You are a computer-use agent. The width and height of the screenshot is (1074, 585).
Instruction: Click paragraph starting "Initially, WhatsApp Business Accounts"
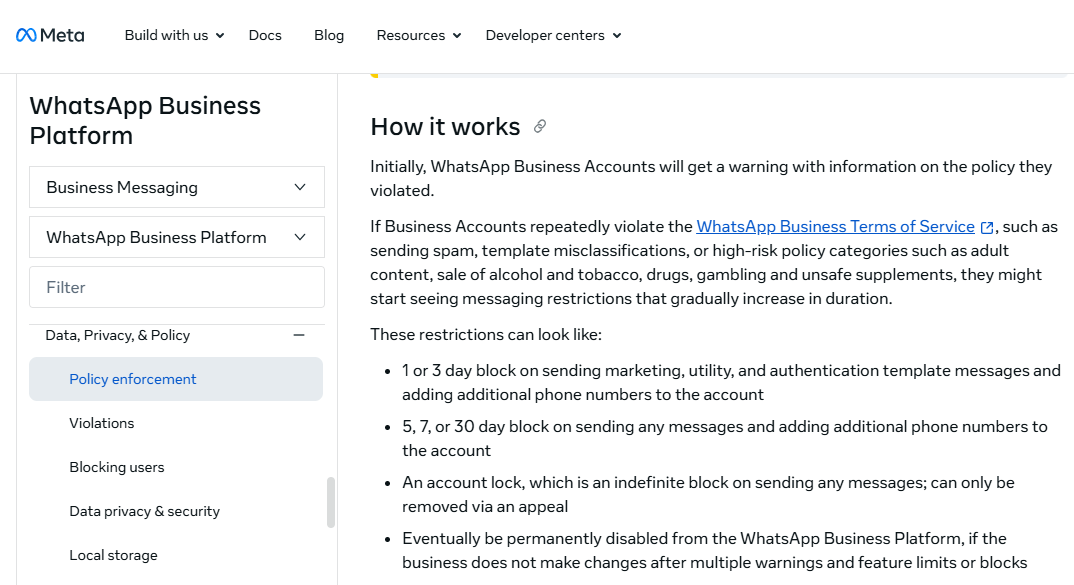[711, 178]
